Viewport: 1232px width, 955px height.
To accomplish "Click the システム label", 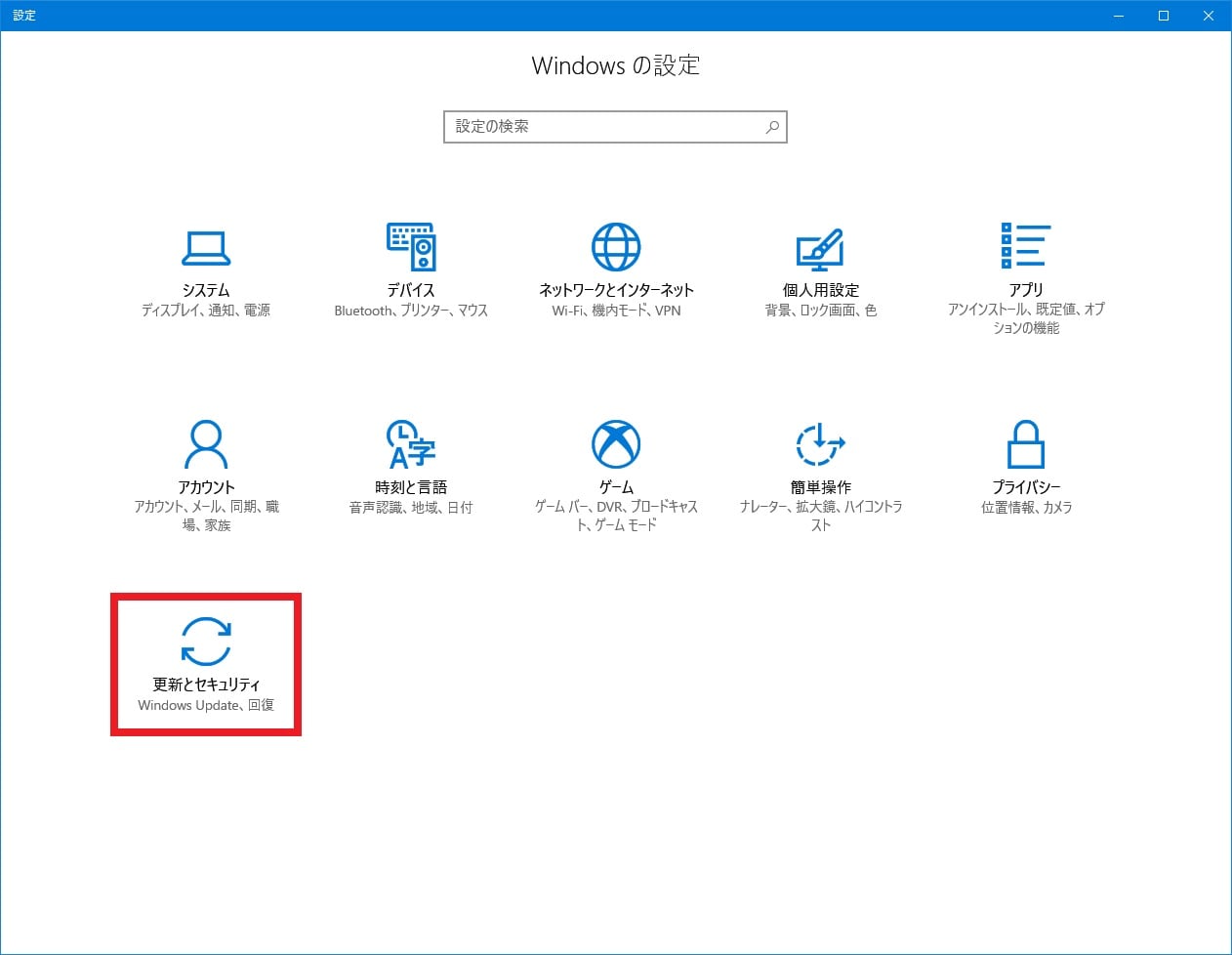I will pos(206,290).
